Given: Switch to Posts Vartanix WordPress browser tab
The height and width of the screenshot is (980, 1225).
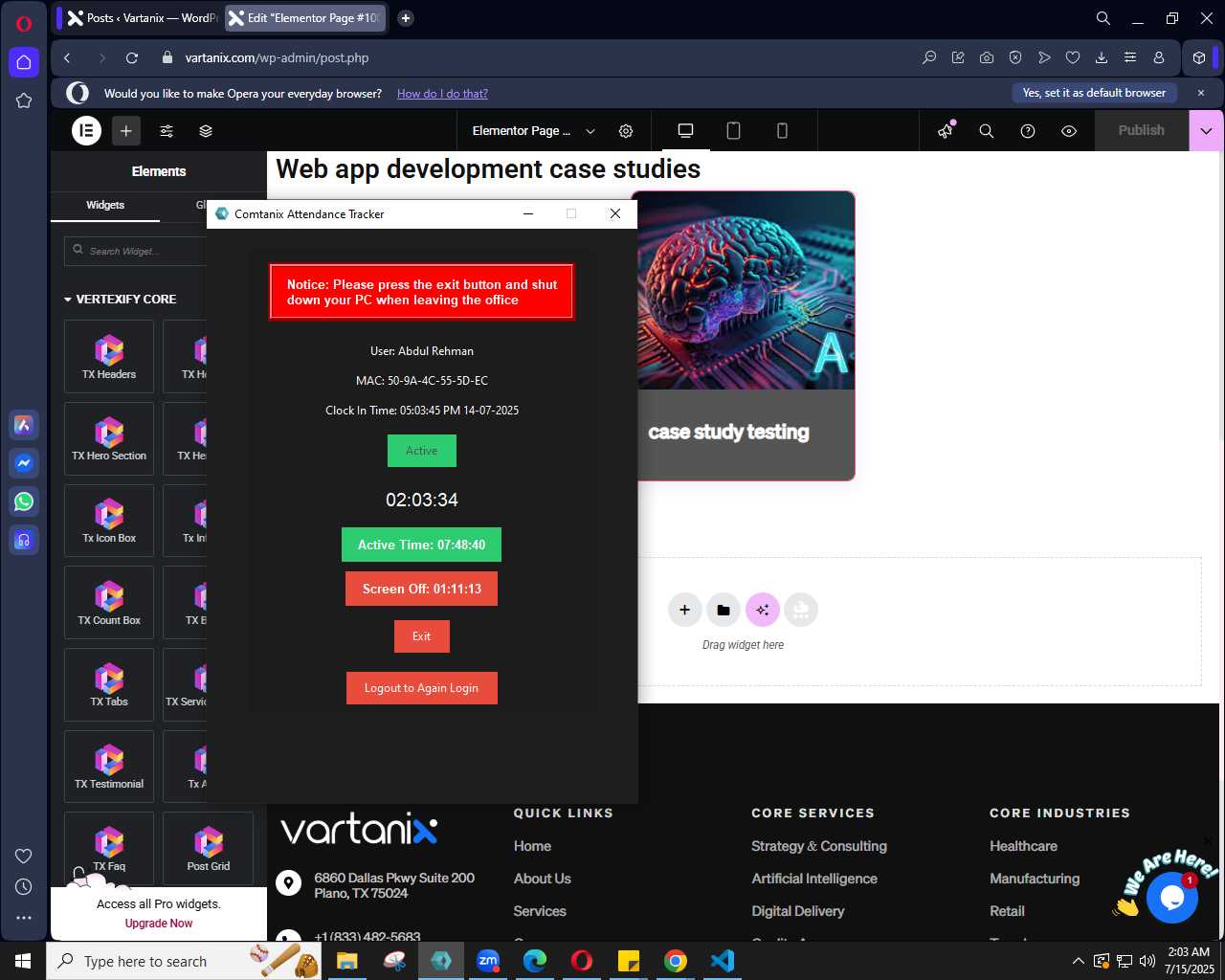Looking at the screenshot, I should coord(142,18).
